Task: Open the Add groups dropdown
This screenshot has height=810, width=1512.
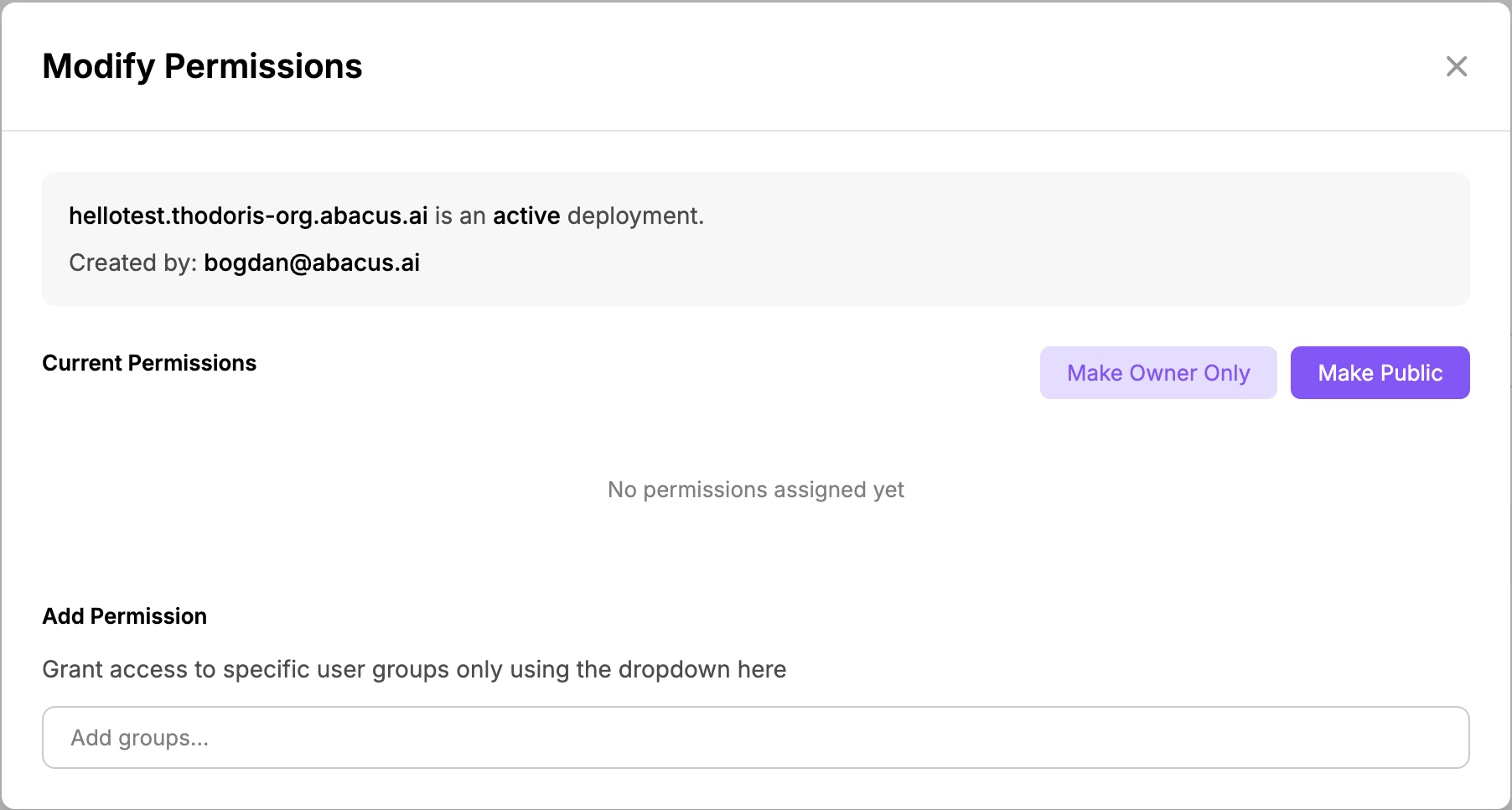Action: coord(754,738)
